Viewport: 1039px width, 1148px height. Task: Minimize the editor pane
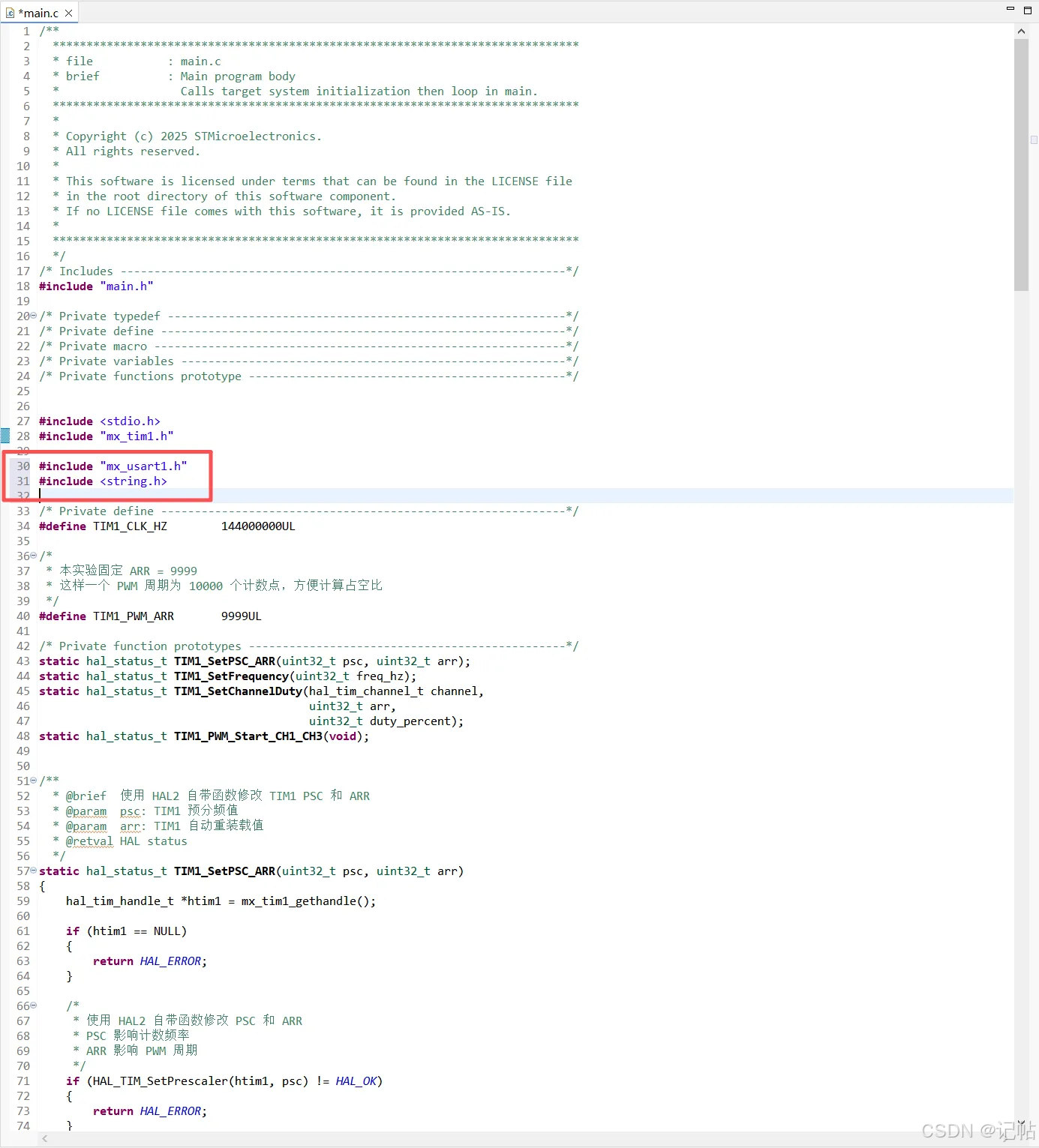pos(1010,9)
